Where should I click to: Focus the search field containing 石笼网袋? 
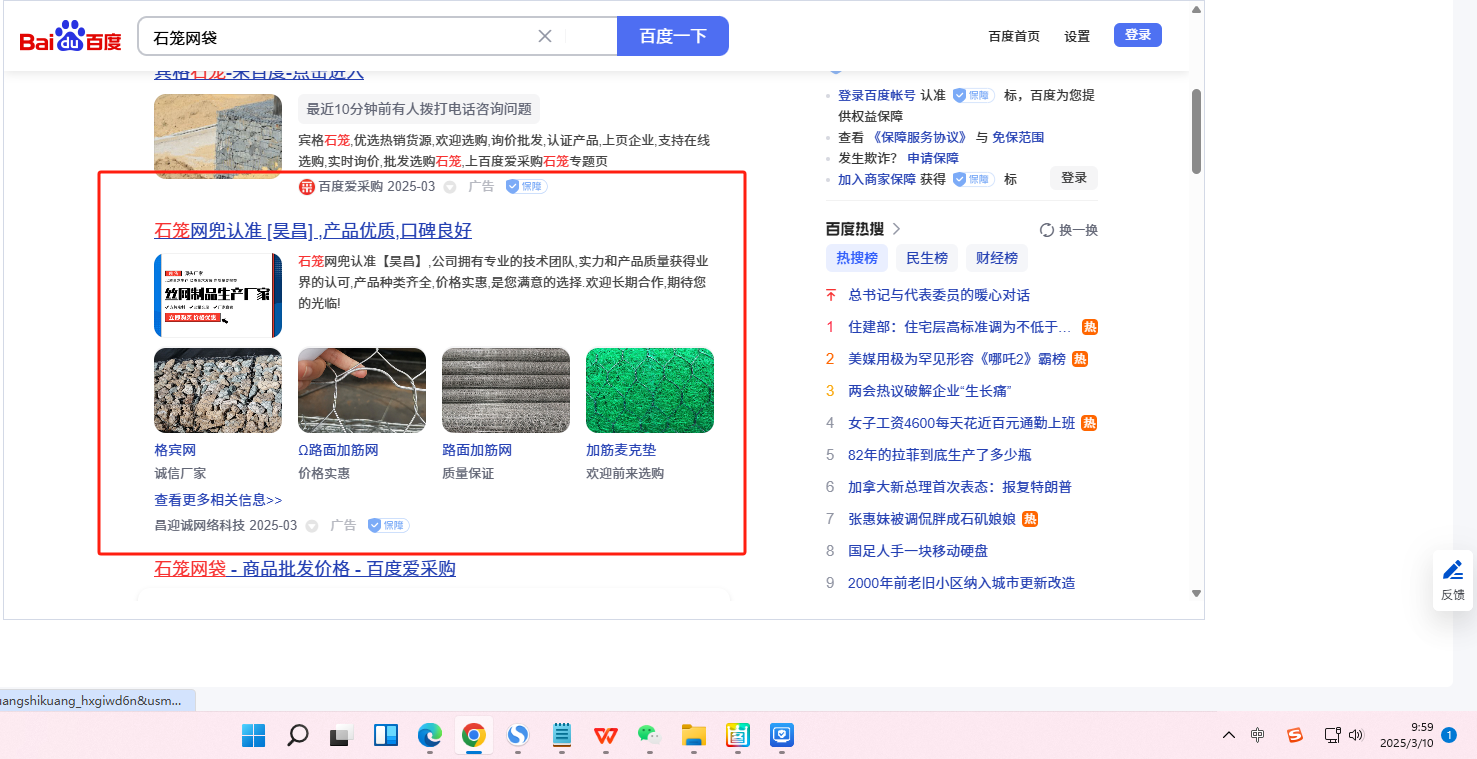[340, 37]
